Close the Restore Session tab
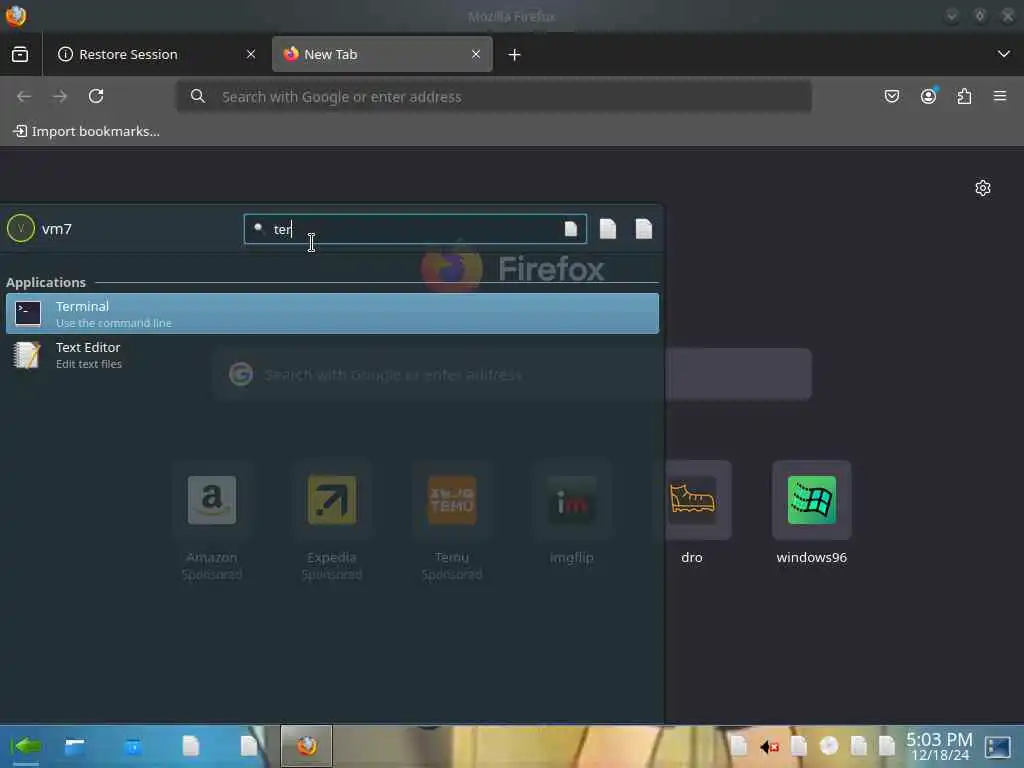Viewport: 1024px width, 768px height. [251, 54]
